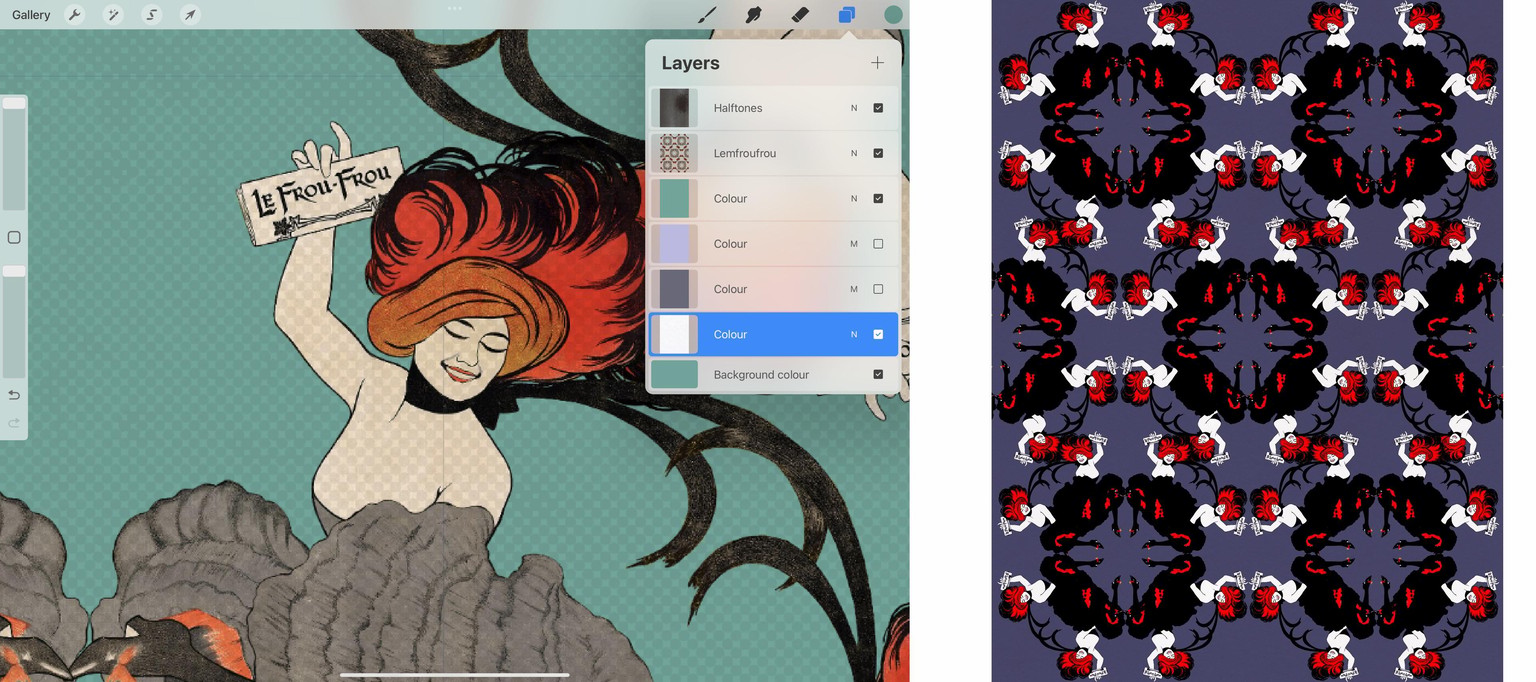Hide the Lemfroufrou layer
This screenshot has height=682, width=1536.
878,153
